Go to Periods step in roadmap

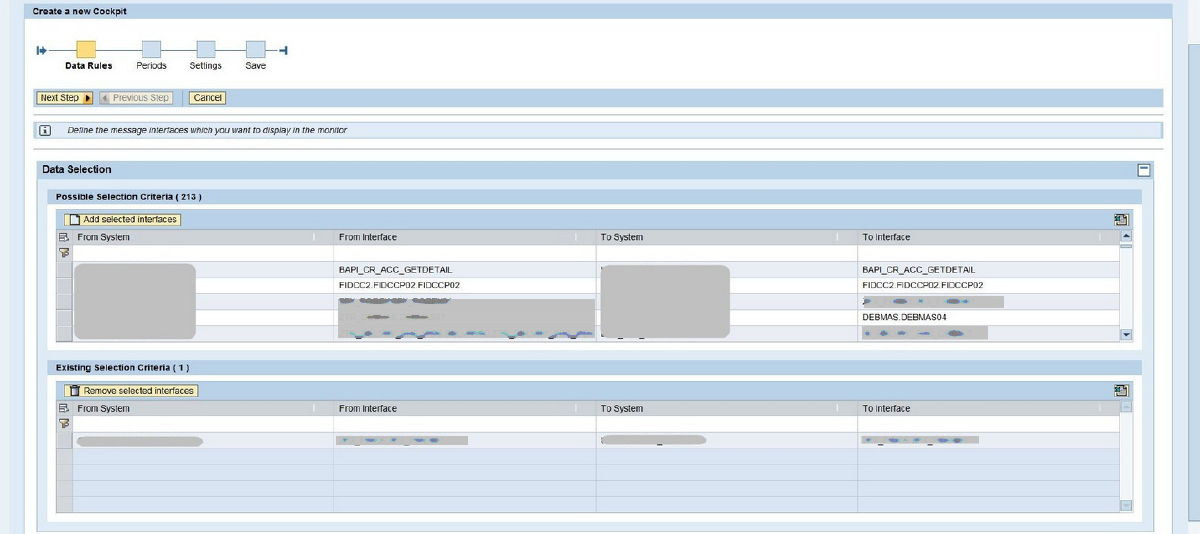click(x=151, y=49)
